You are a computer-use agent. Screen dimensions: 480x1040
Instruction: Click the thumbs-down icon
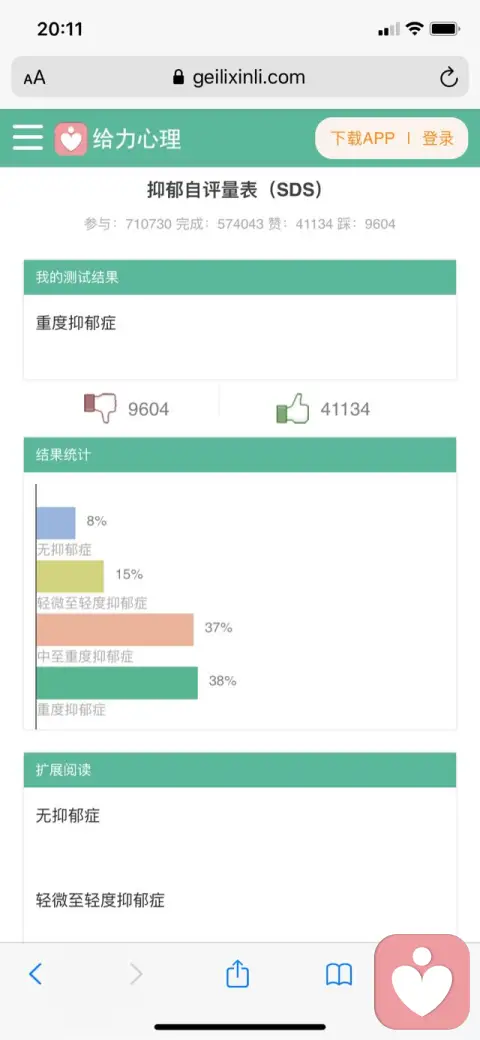point(100,408)
